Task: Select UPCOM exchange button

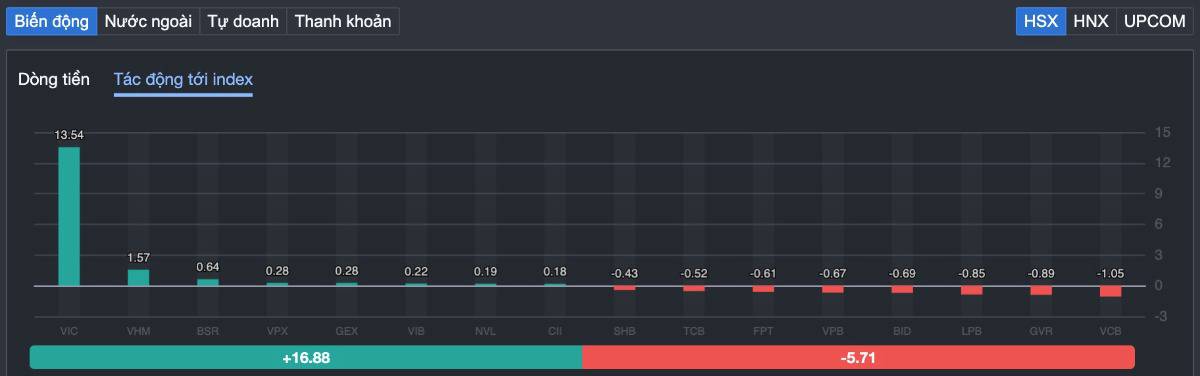Action: click(x=1154, y=21)
